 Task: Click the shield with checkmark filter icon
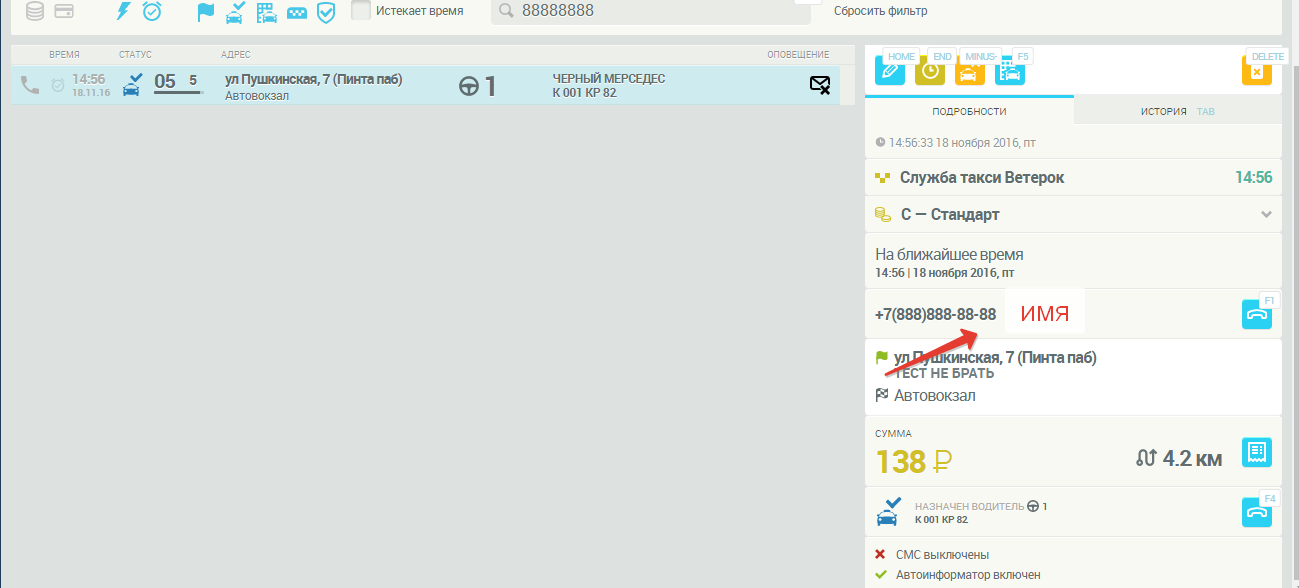pyautogui.click(x=326, y=12)
